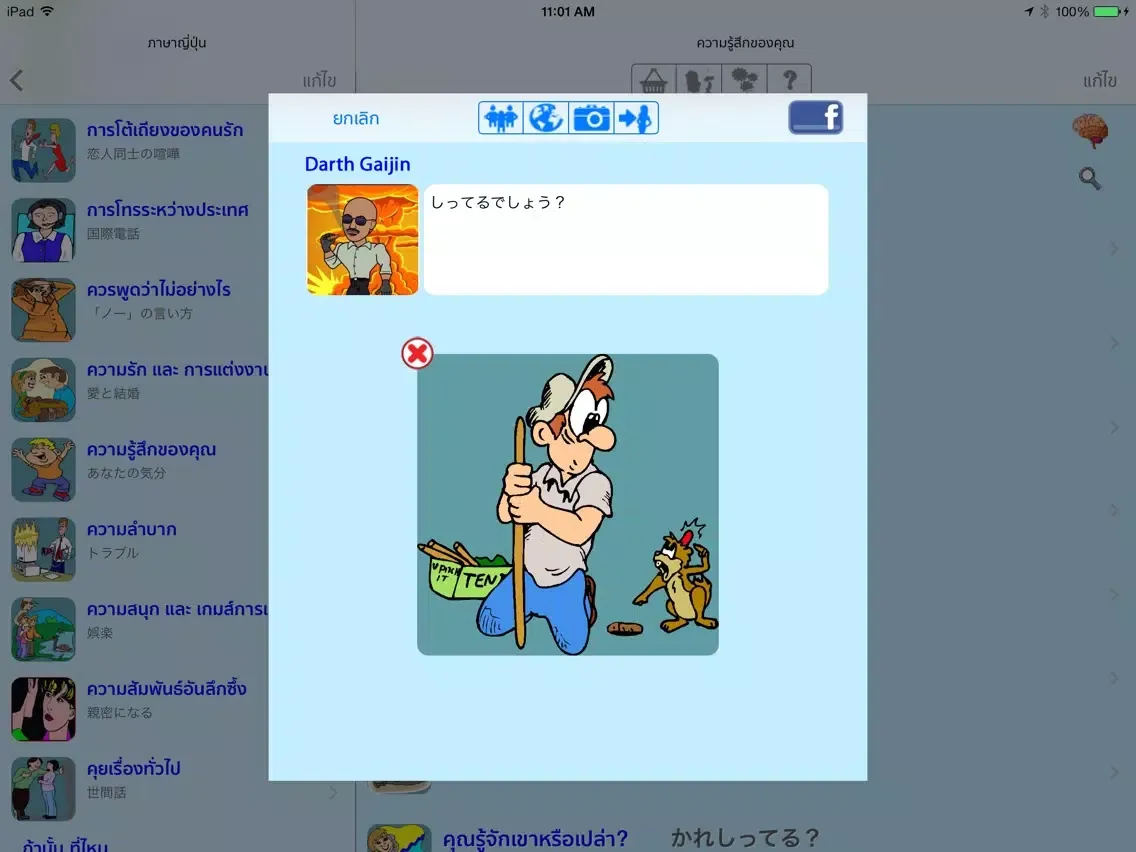The width and height of the screenshot is (1136, 852).
Task: Tap the ยกเลิก cancel button
Action: pyautogui.click(x=356, y=118)
